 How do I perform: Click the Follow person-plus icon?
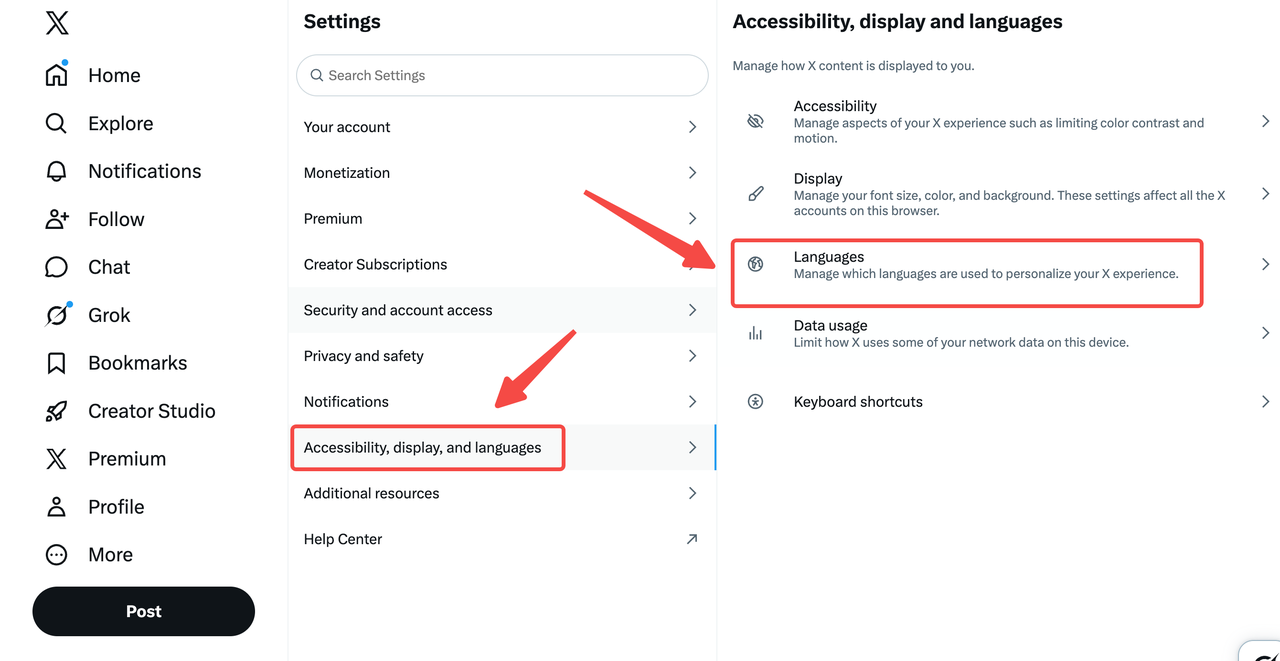click(x=57, y=219)
